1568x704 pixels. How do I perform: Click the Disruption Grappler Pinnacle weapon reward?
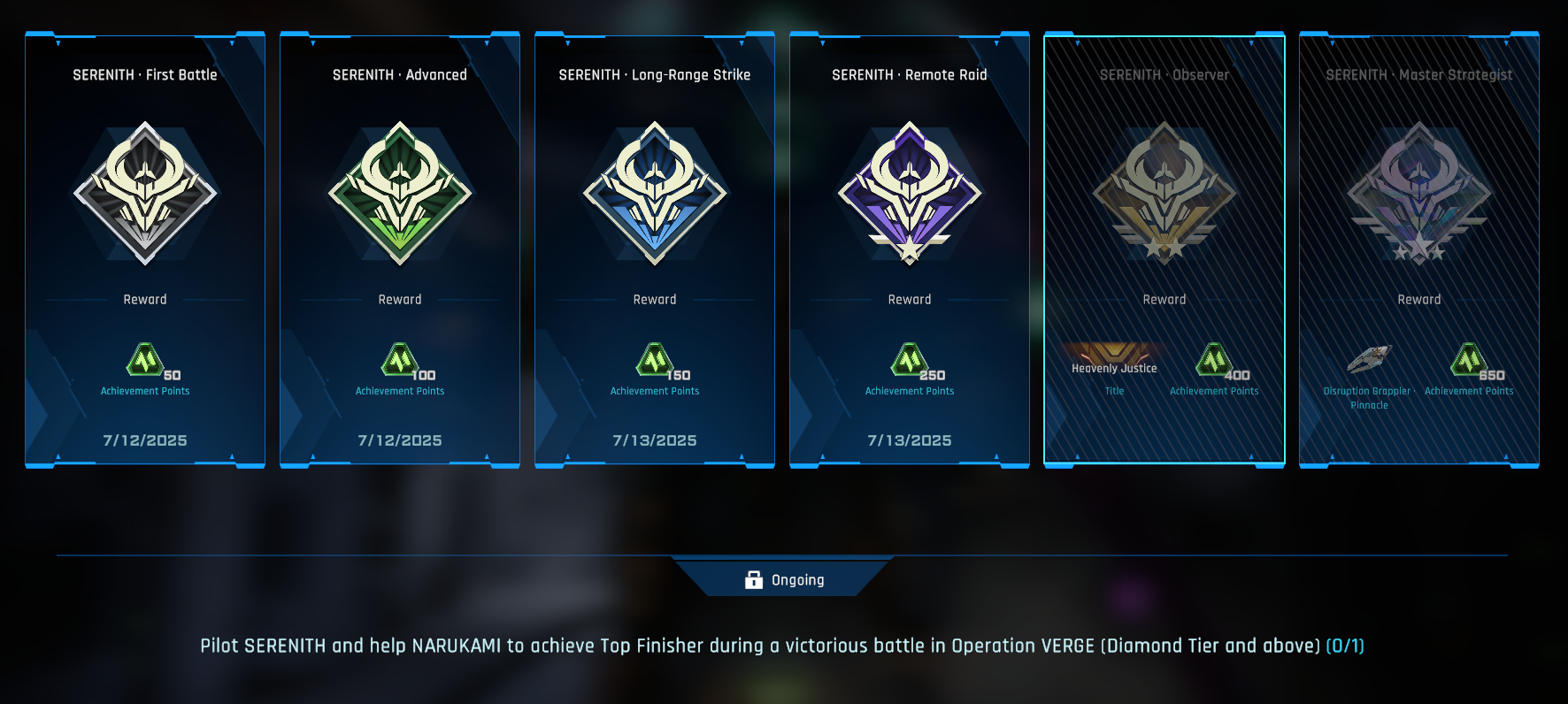pyautogui.click(x=1369, y=360)
